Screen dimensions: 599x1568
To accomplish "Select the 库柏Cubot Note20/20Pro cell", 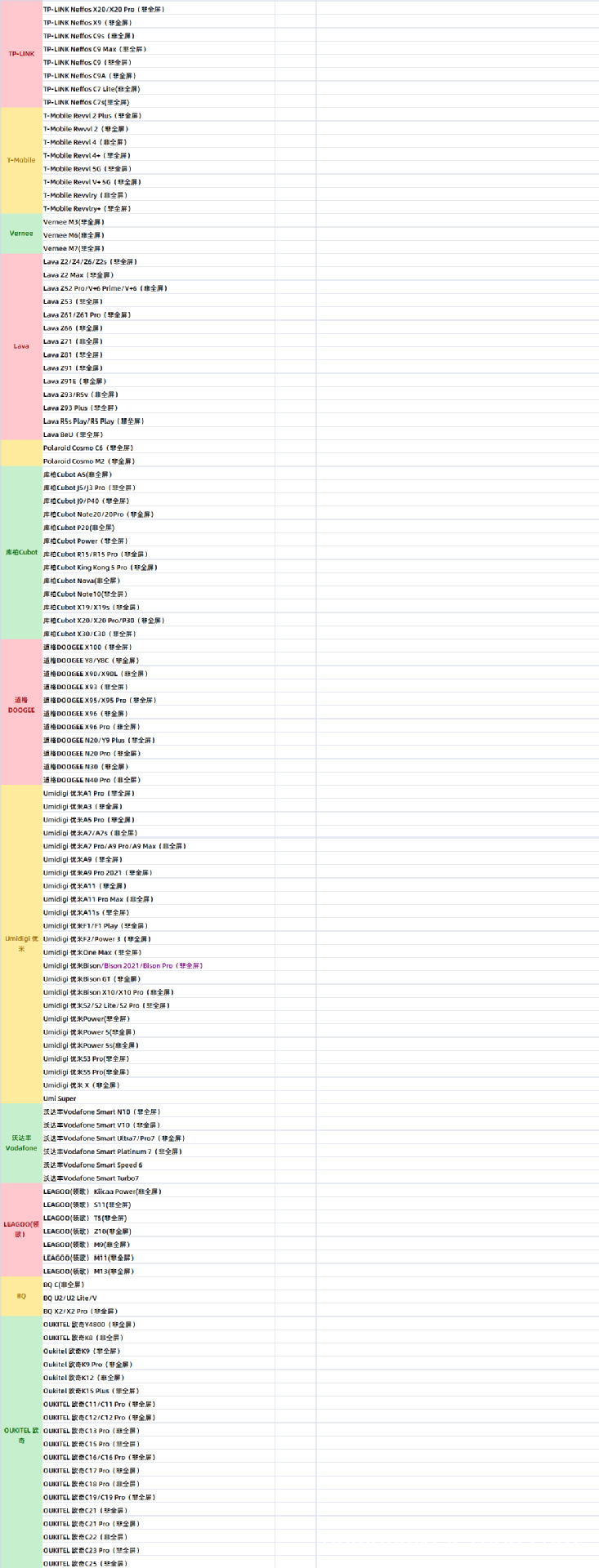I will tap(159, 514).
